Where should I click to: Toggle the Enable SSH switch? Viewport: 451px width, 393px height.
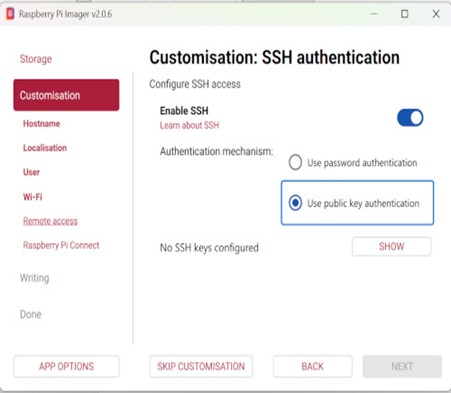[x=410, y=118]
